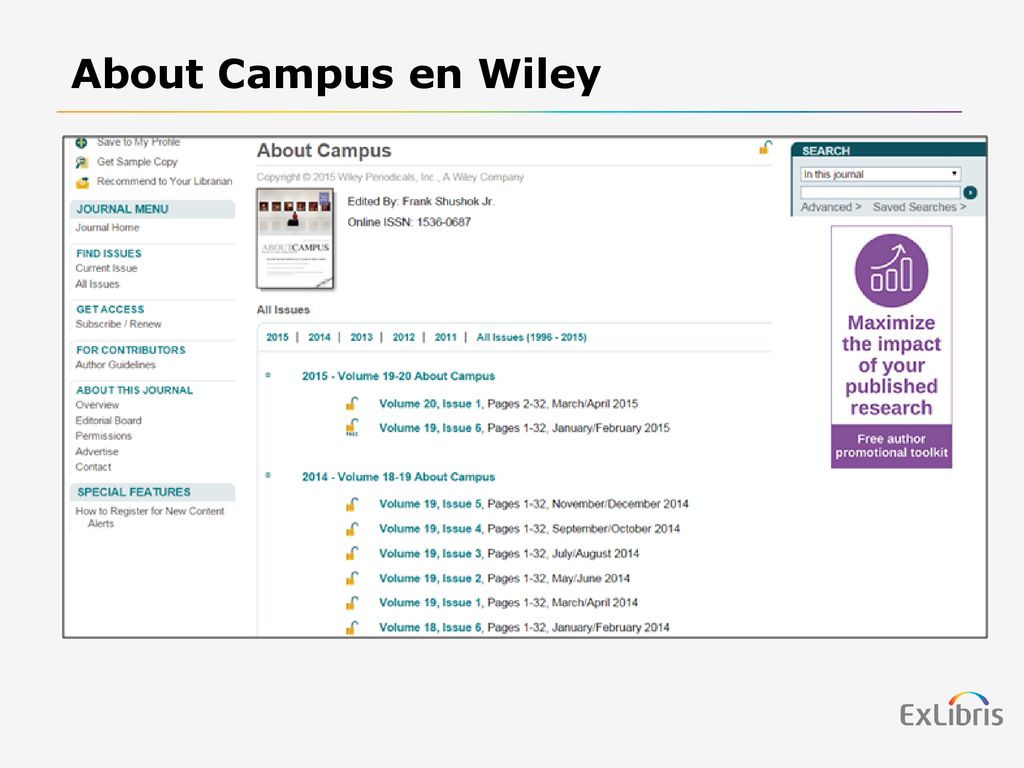Open Overview under About This Journal
Viewport: 1024px width, 768px height.
[97, 405]
